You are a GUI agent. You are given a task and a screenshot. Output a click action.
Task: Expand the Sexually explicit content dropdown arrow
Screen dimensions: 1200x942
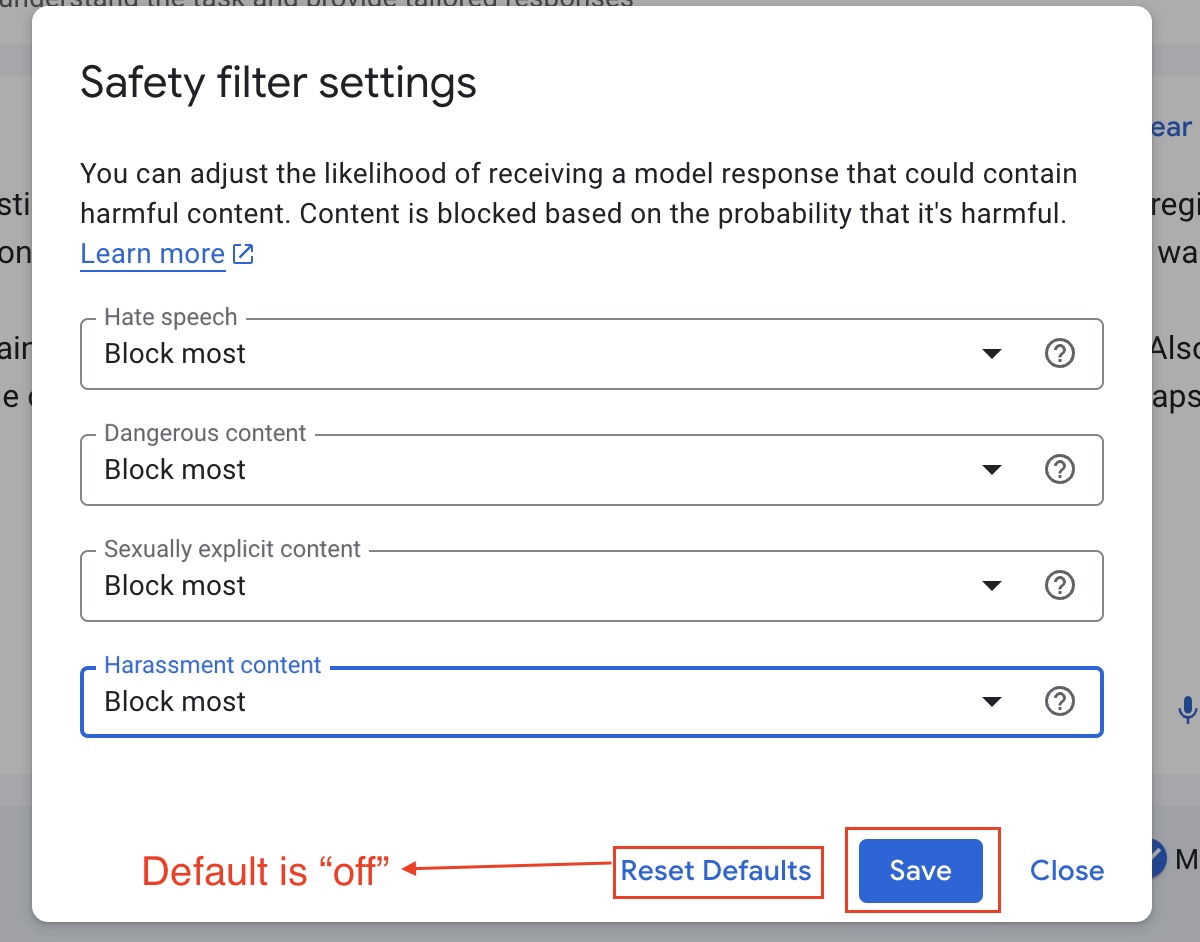[x=991, y=586]
